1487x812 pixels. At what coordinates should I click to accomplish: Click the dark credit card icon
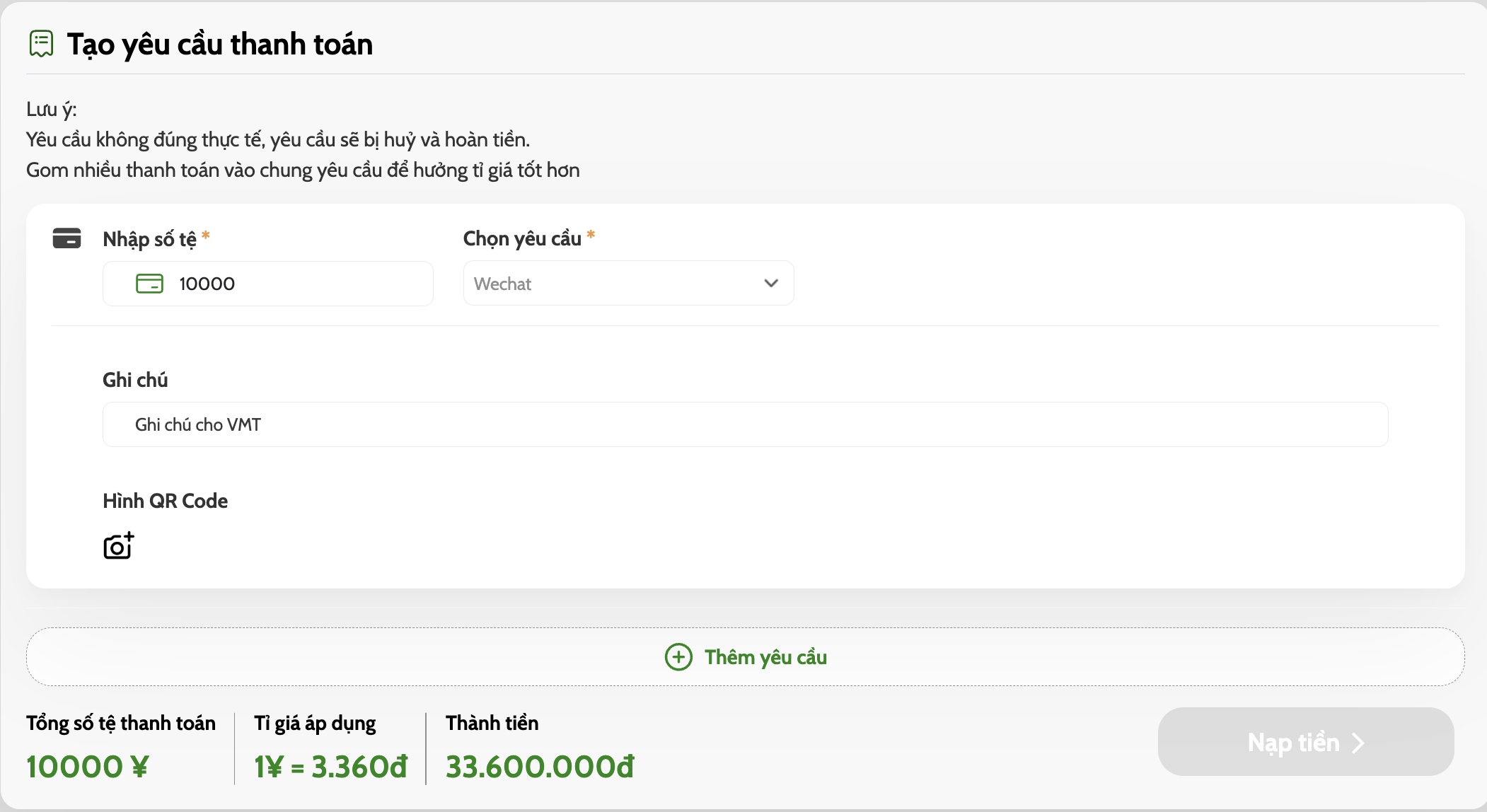pyautogui.click(x=66, y=238)
